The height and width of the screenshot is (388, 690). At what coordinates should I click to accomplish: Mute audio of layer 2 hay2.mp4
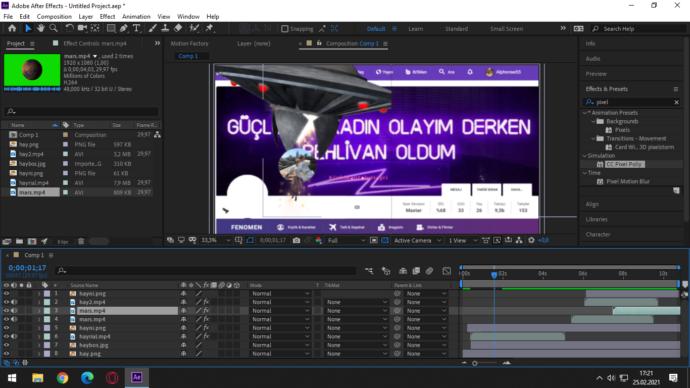pos(14,302)
